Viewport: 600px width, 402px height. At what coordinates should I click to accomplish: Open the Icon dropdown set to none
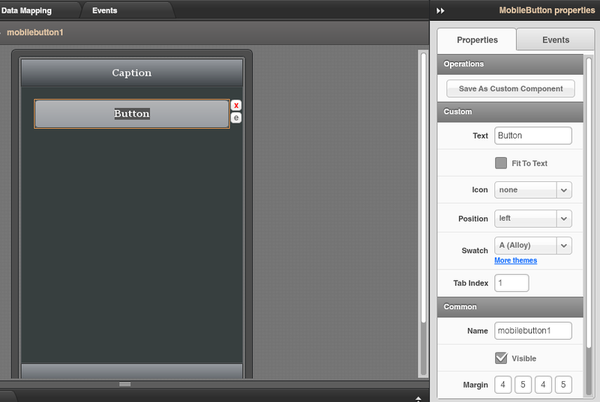pos(532,190)
